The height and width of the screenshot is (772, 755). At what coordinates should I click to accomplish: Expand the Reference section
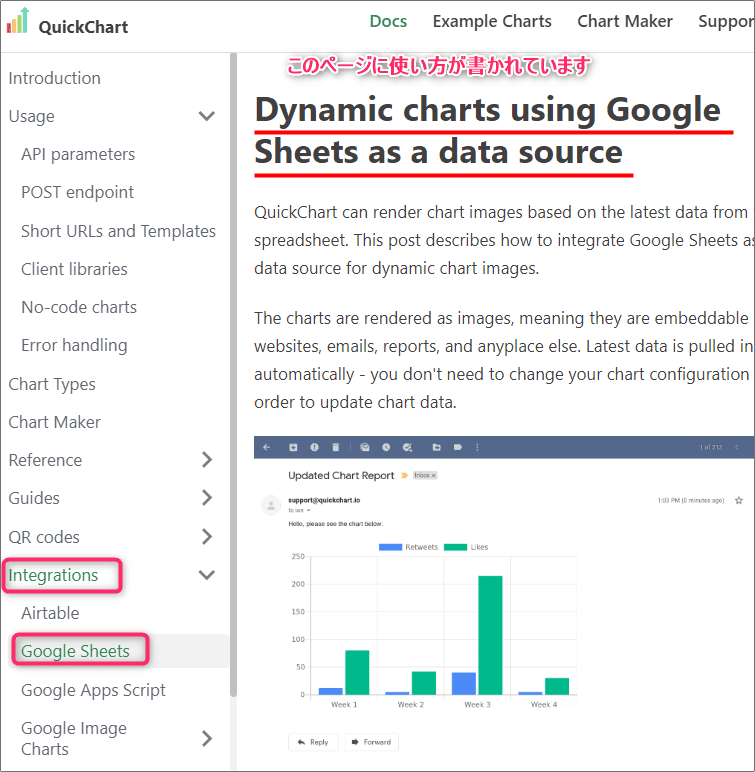point(207,460)
